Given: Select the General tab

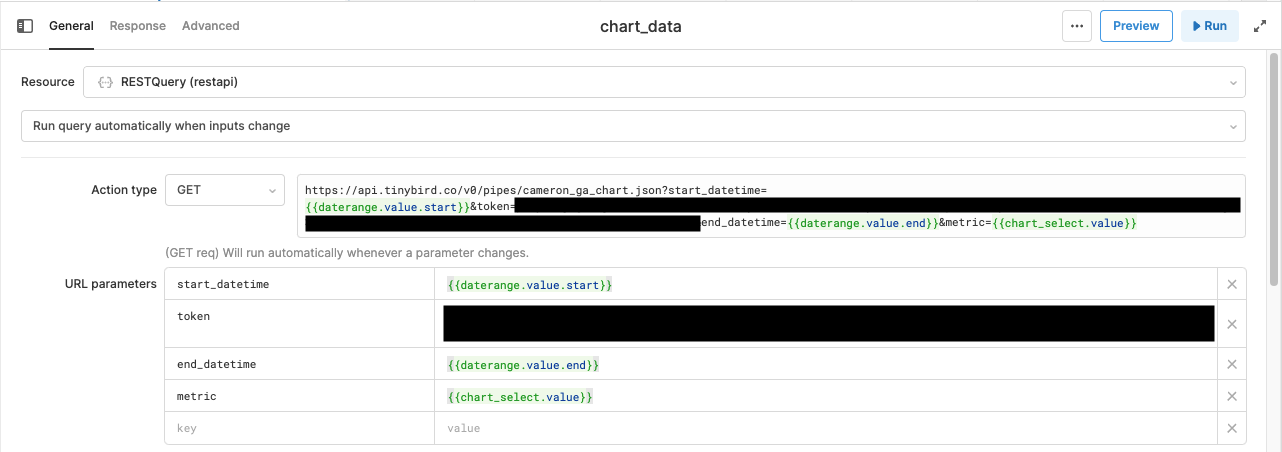Looking at the screenshot, I should (x=71, y=26).
